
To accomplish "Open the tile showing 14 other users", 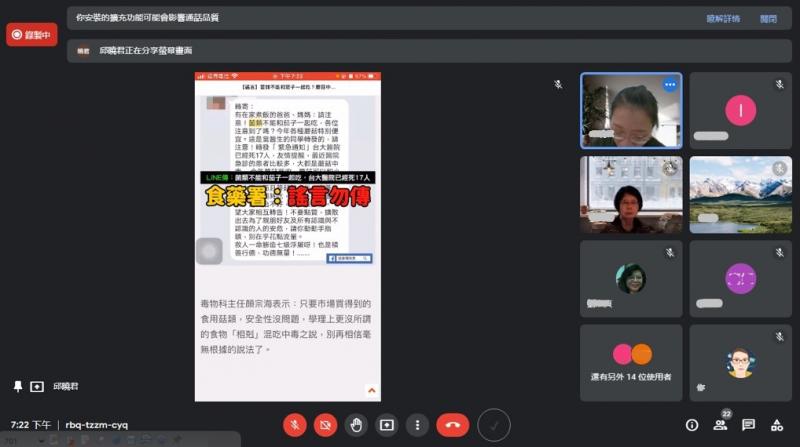I will (x=631, y=361).
